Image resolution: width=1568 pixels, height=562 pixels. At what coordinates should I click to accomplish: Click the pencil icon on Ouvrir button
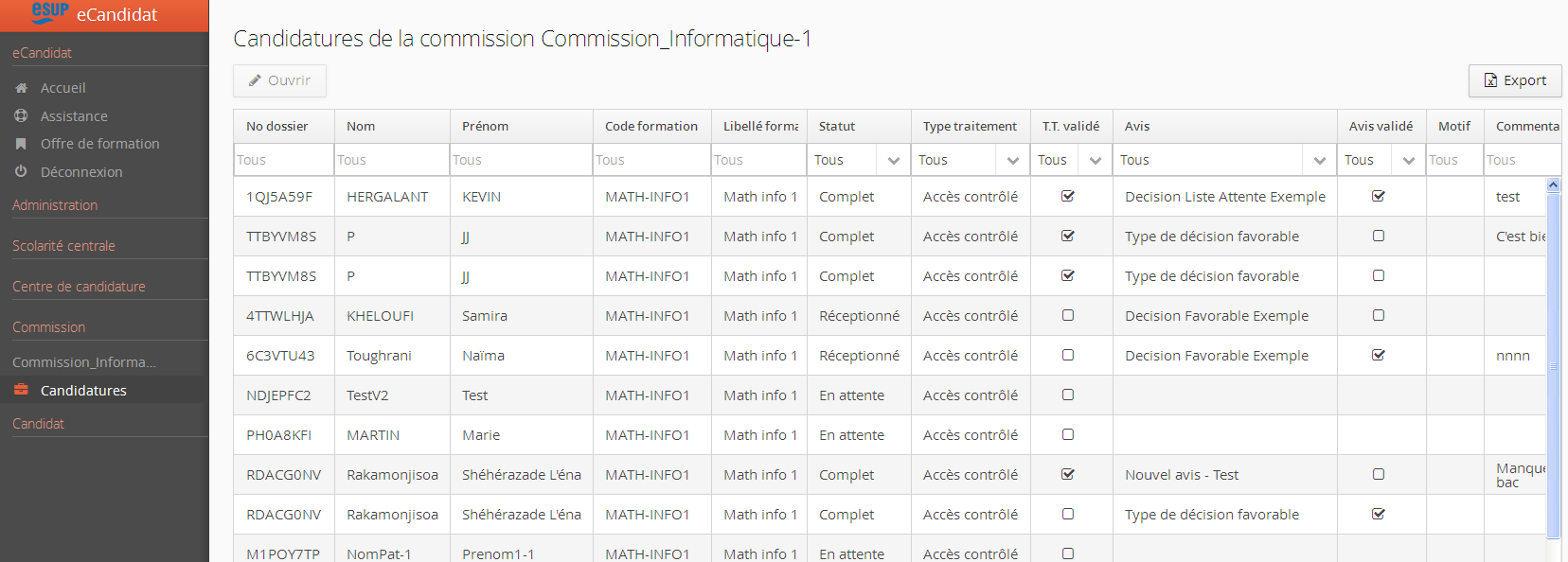[x=255, y=81]
